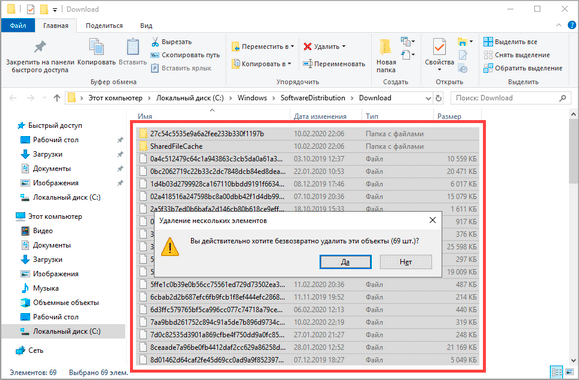
Task: Select the SharedFileCache folder
Action: (308, 146)
